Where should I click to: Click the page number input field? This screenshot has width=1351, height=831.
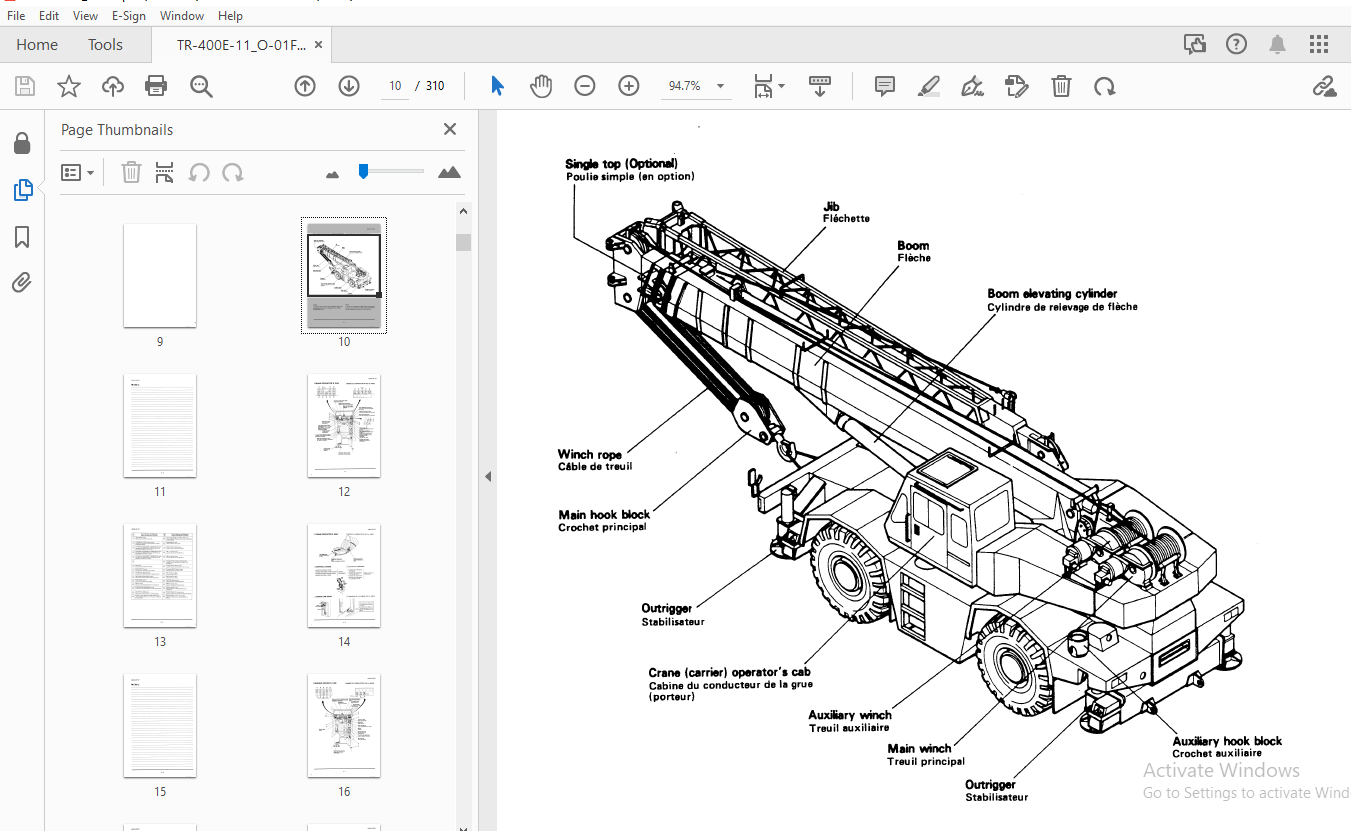[x=395, y=86]
